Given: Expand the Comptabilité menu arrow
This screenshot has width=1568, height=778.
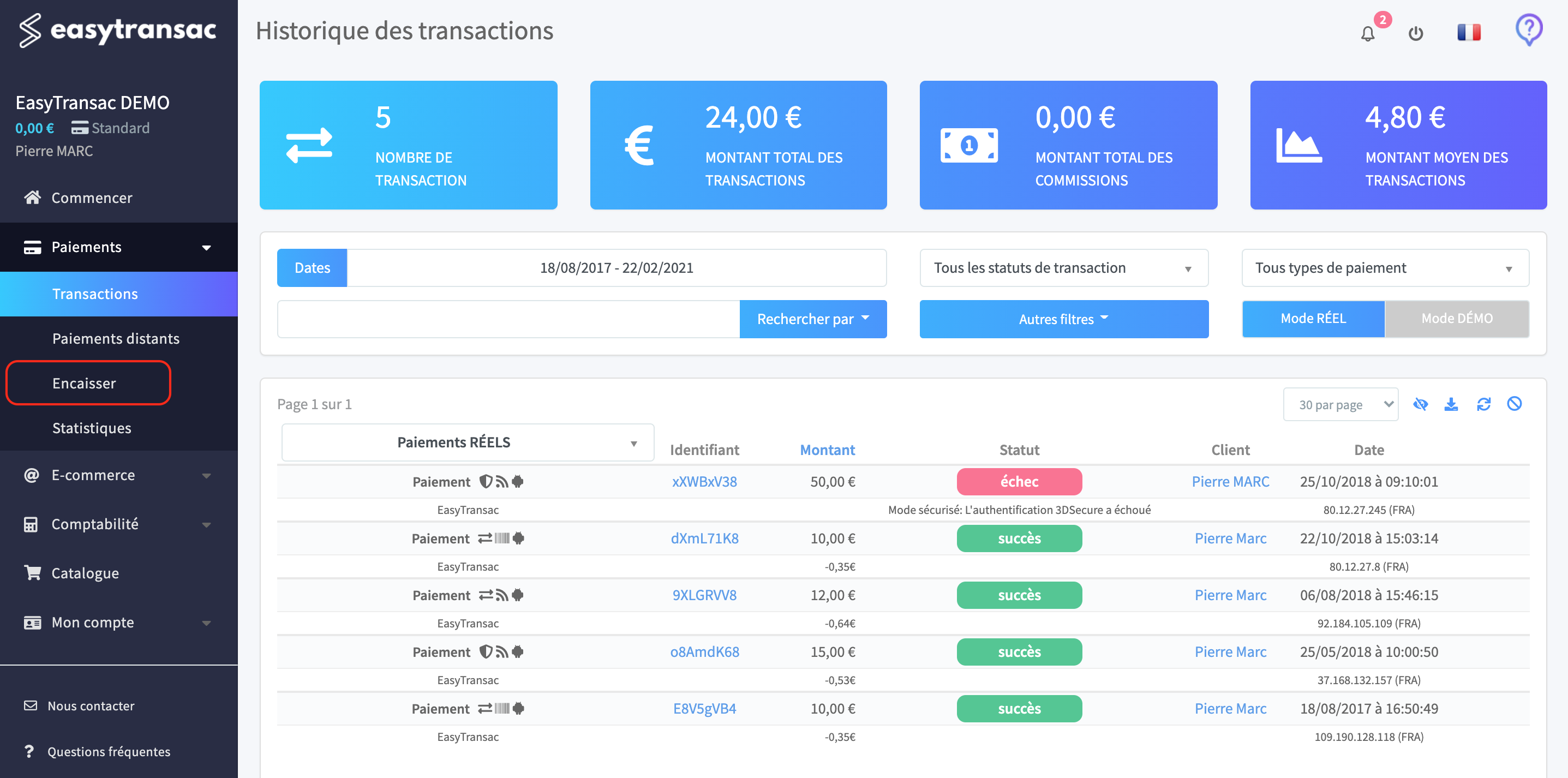Looking at the screenshot, I should [x=206, y=525].
